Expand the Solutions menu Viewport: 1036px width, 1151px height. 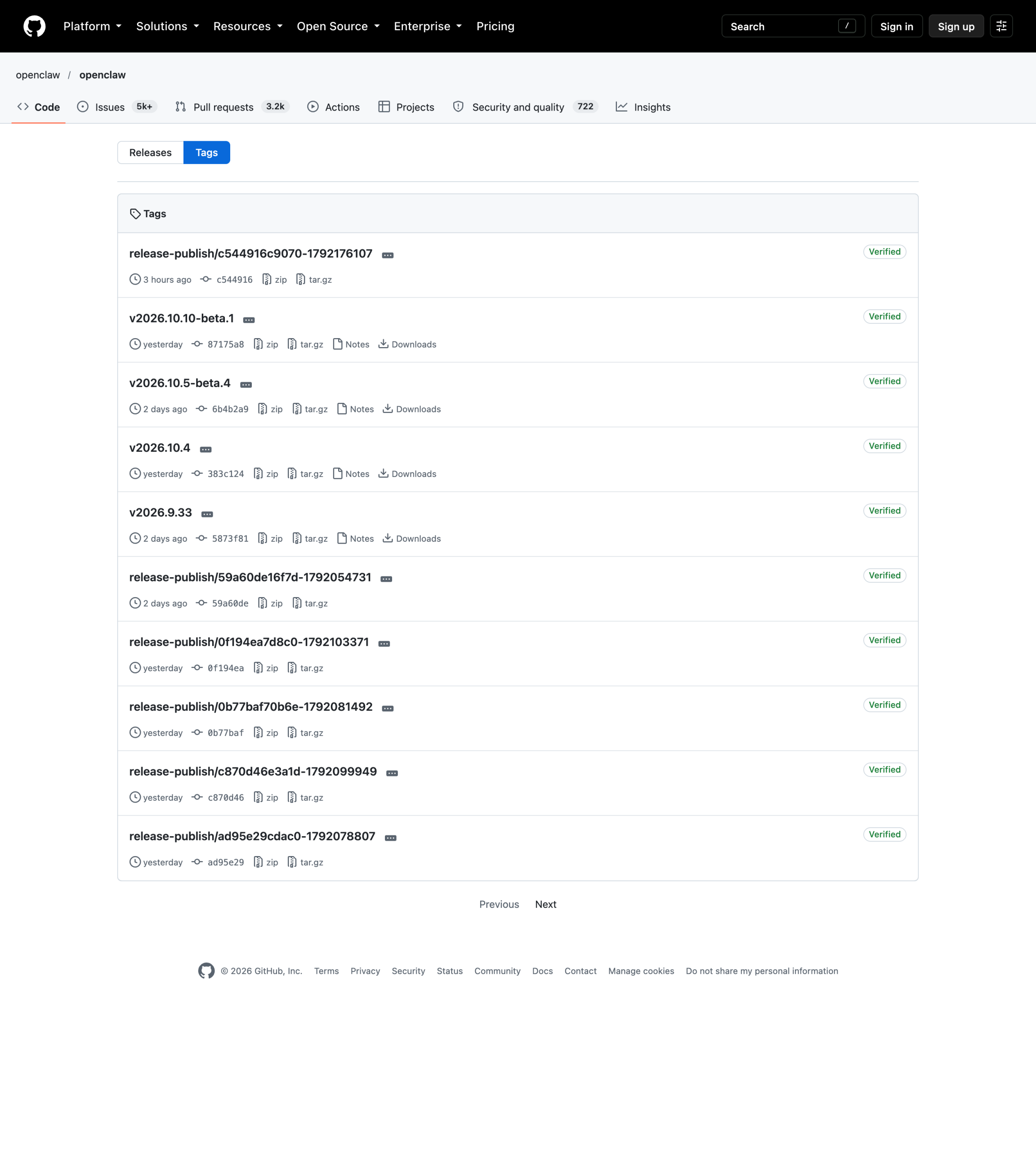click(167, 26)
